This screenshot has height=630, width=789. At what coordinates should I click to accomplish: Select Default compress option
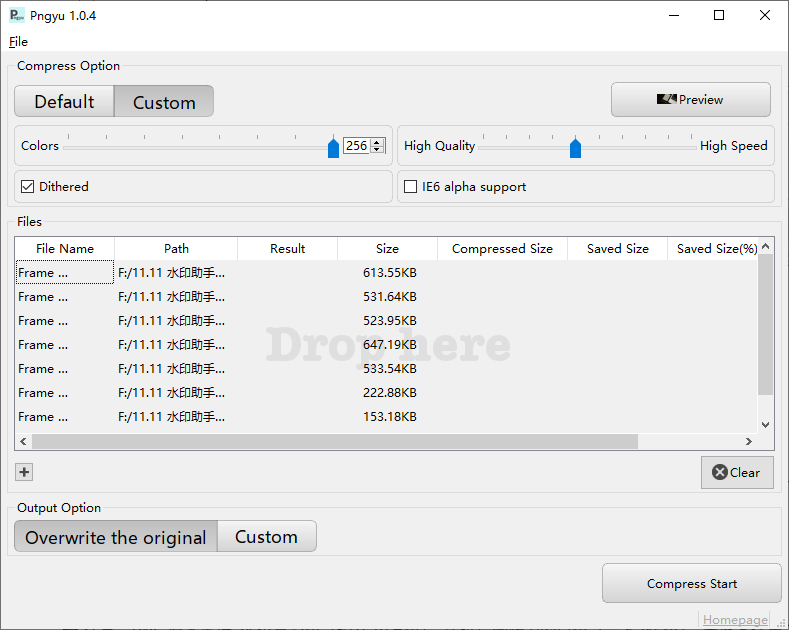point(64,102)
